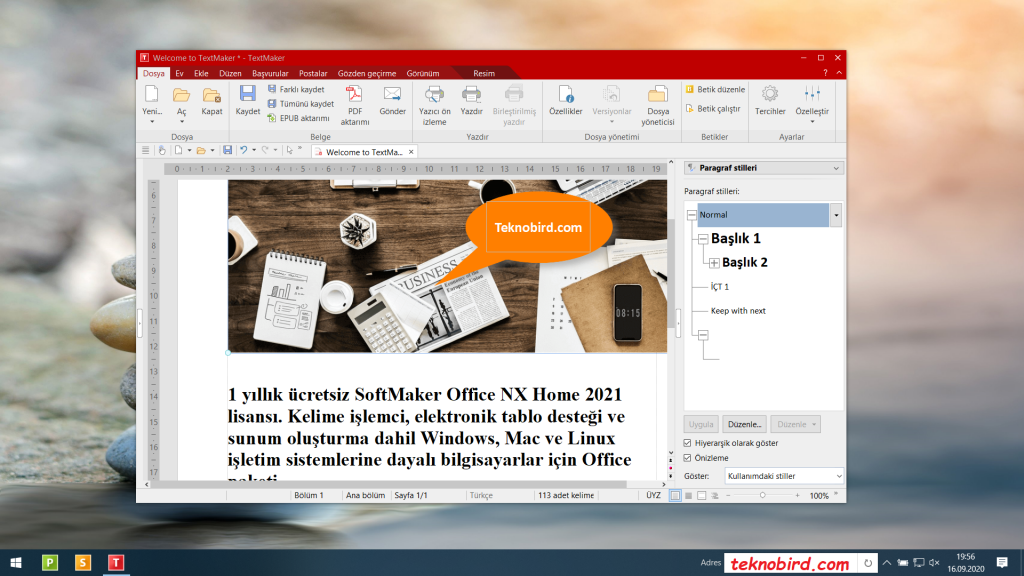The image size is (1024, 576).
Task: Click zoom out minus button
Action: coord(728,496)
